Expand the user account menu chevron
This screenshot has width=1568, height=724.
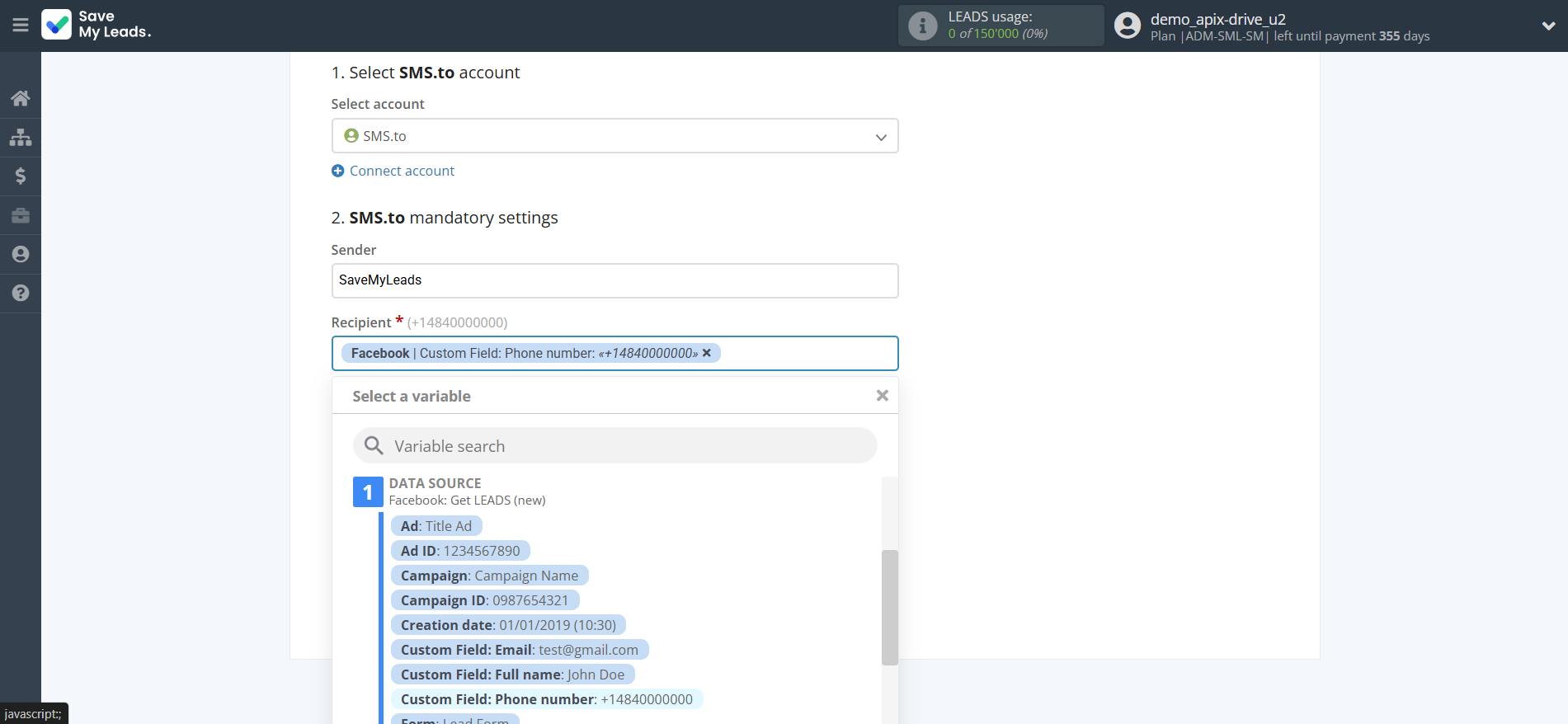(1548, 26)
